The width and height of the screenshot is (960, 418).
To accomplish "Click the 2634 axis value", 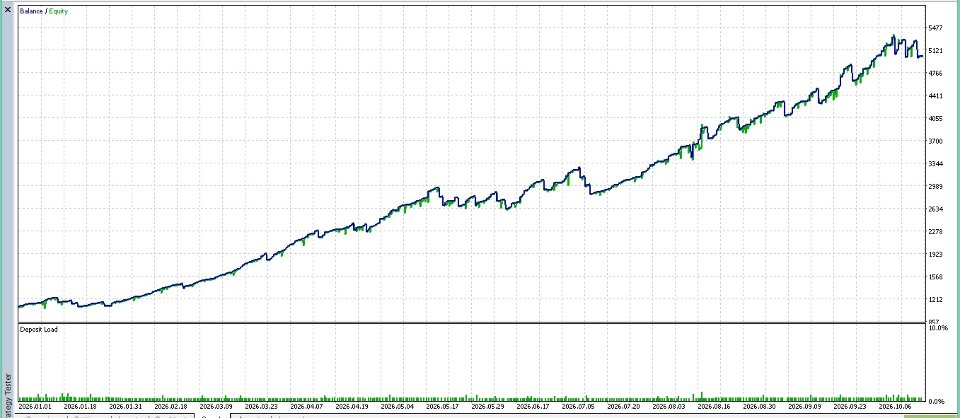I will pyautogui.click(x=936, y=209).
